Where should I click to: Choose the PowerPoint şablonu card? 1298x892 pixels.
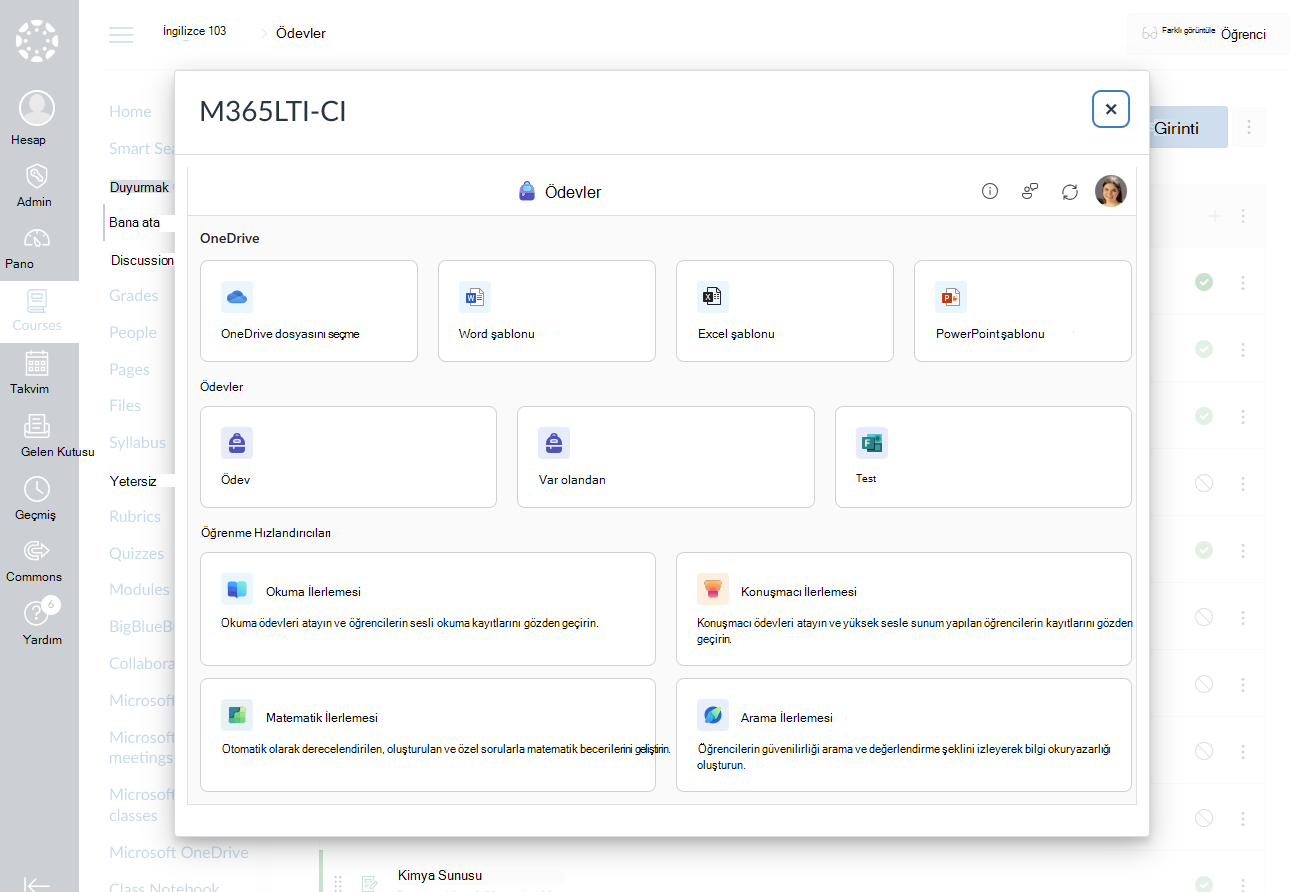(1023, 311)
